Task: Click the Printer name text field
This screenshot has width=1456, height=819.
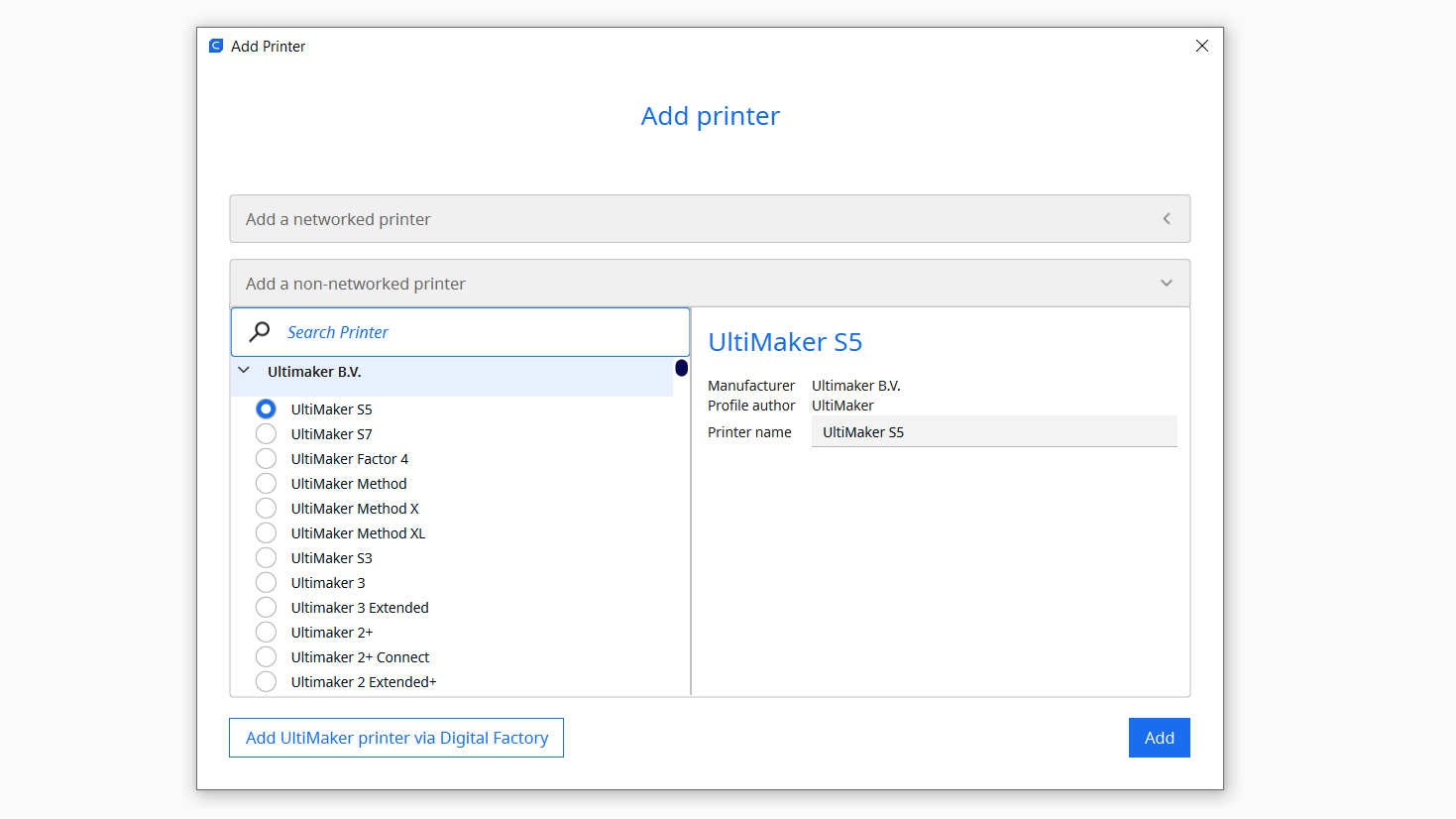Action: tap(994, 432)
